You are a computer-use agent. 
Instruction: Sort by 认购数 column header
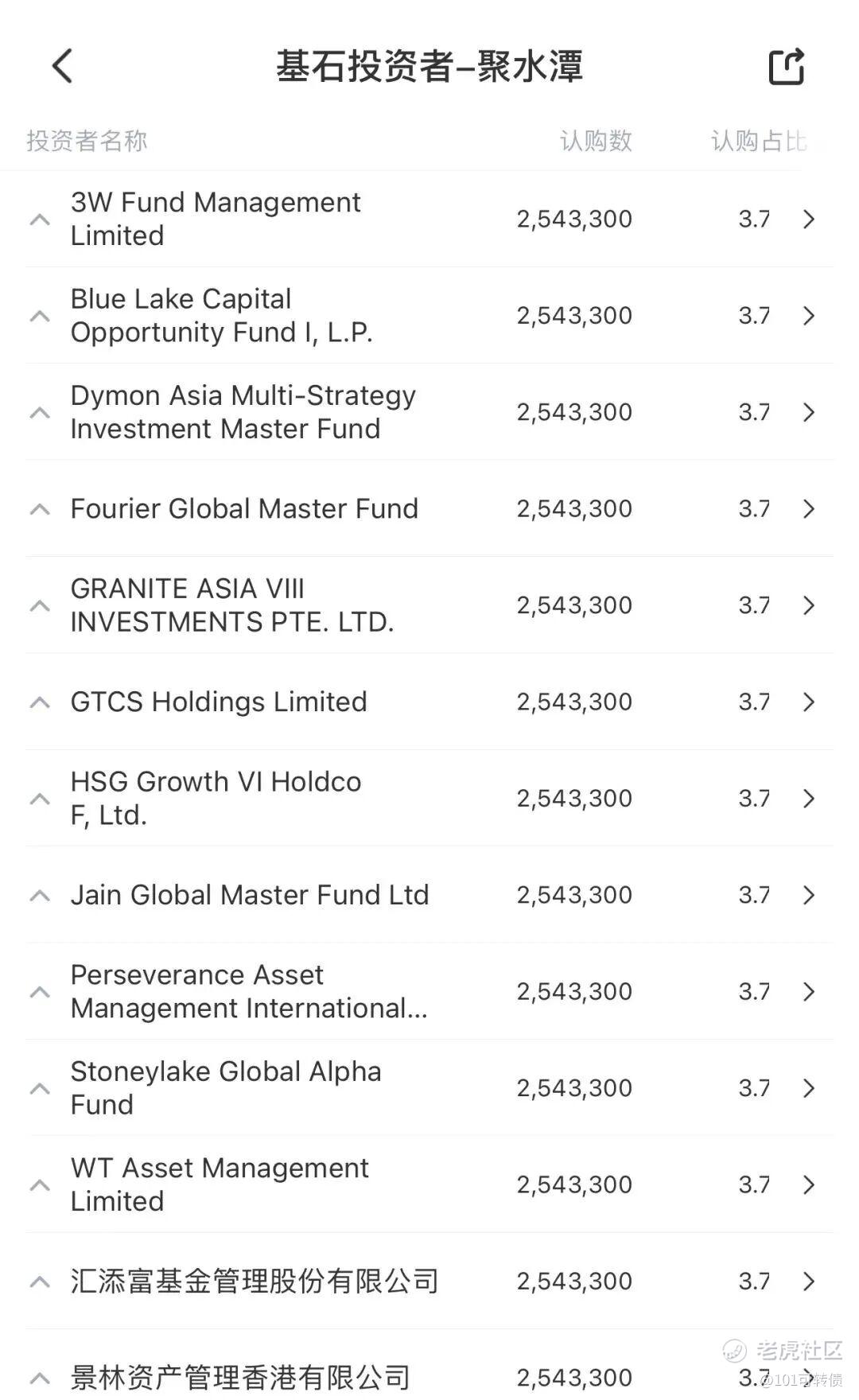[x=596, y=141]
